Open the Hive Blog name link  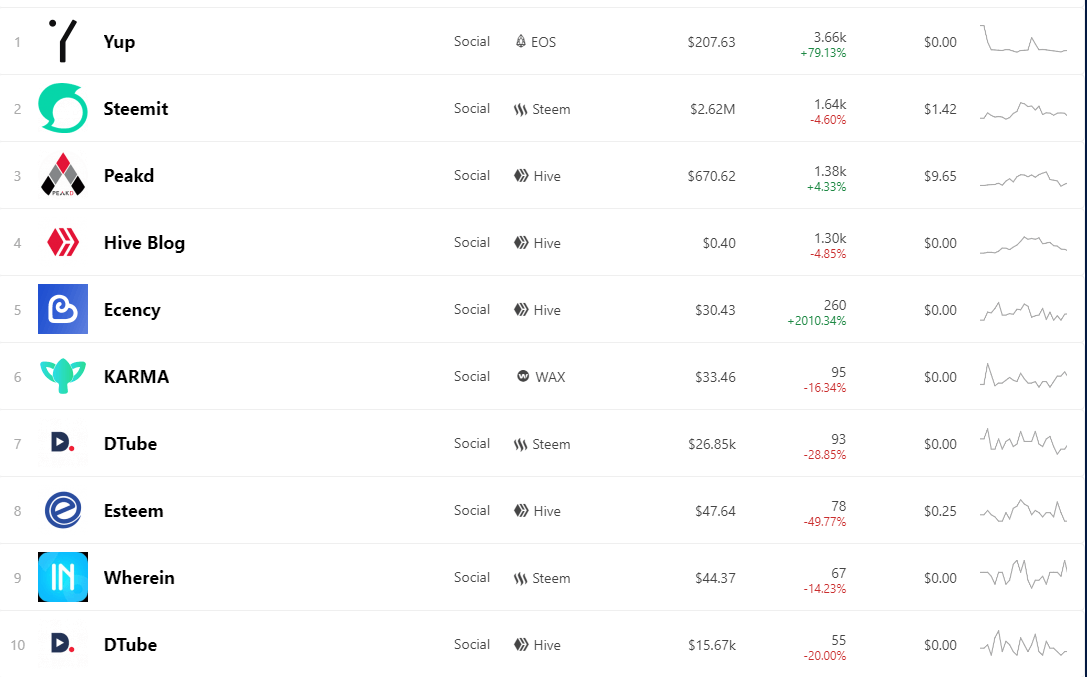click(x=144, y=243)
